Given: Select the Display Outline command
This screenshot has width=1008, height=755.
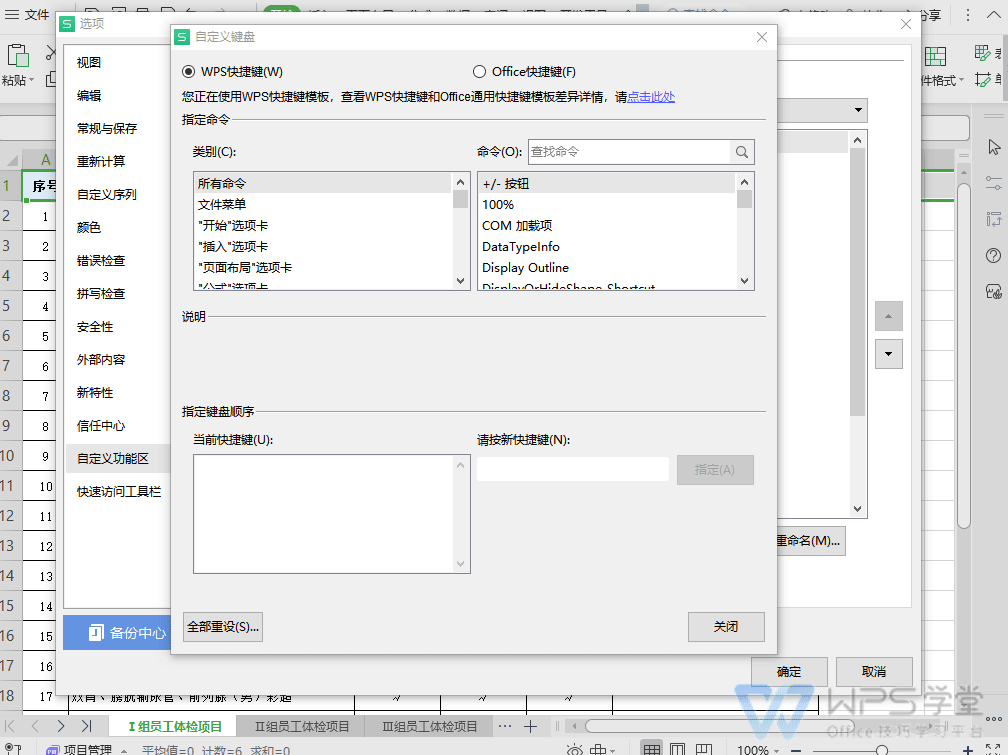Looking at the screenshot, I should pyautogui.click(x=607, y=268).
